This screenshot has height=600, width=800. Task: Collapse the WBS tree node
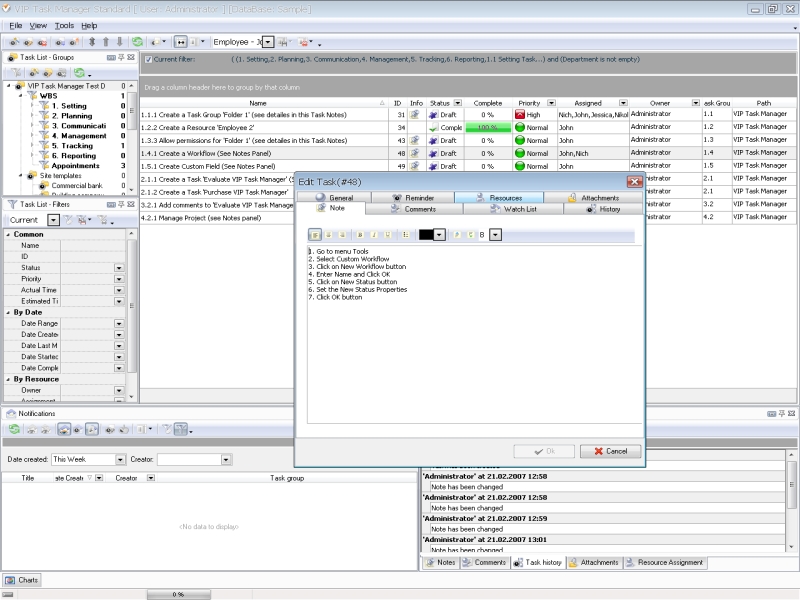pyautogui.click(x=20, y=96)
